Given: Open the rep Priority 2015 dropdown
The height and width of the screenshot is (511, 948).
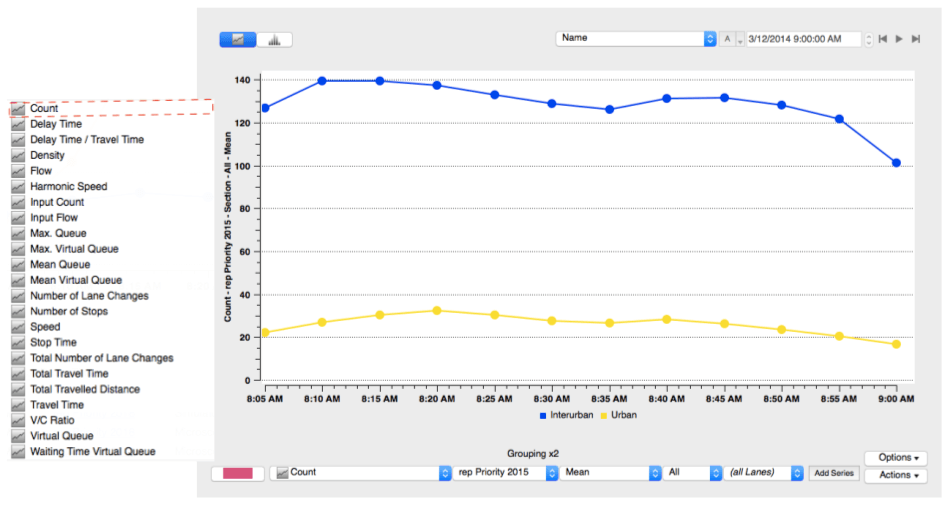Looking at the screenshot, I should coord(505,473).
